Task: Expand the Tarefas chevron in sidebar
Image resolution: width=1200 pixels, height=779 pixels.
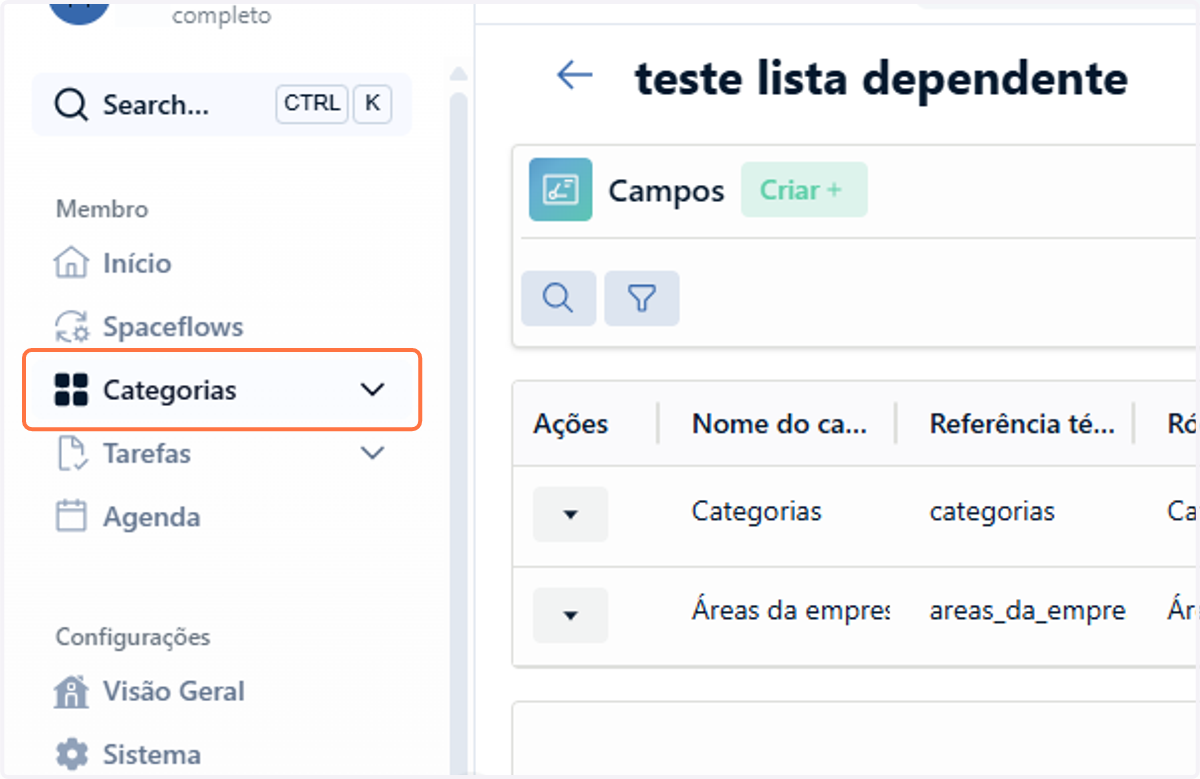Action: point(372,454)
